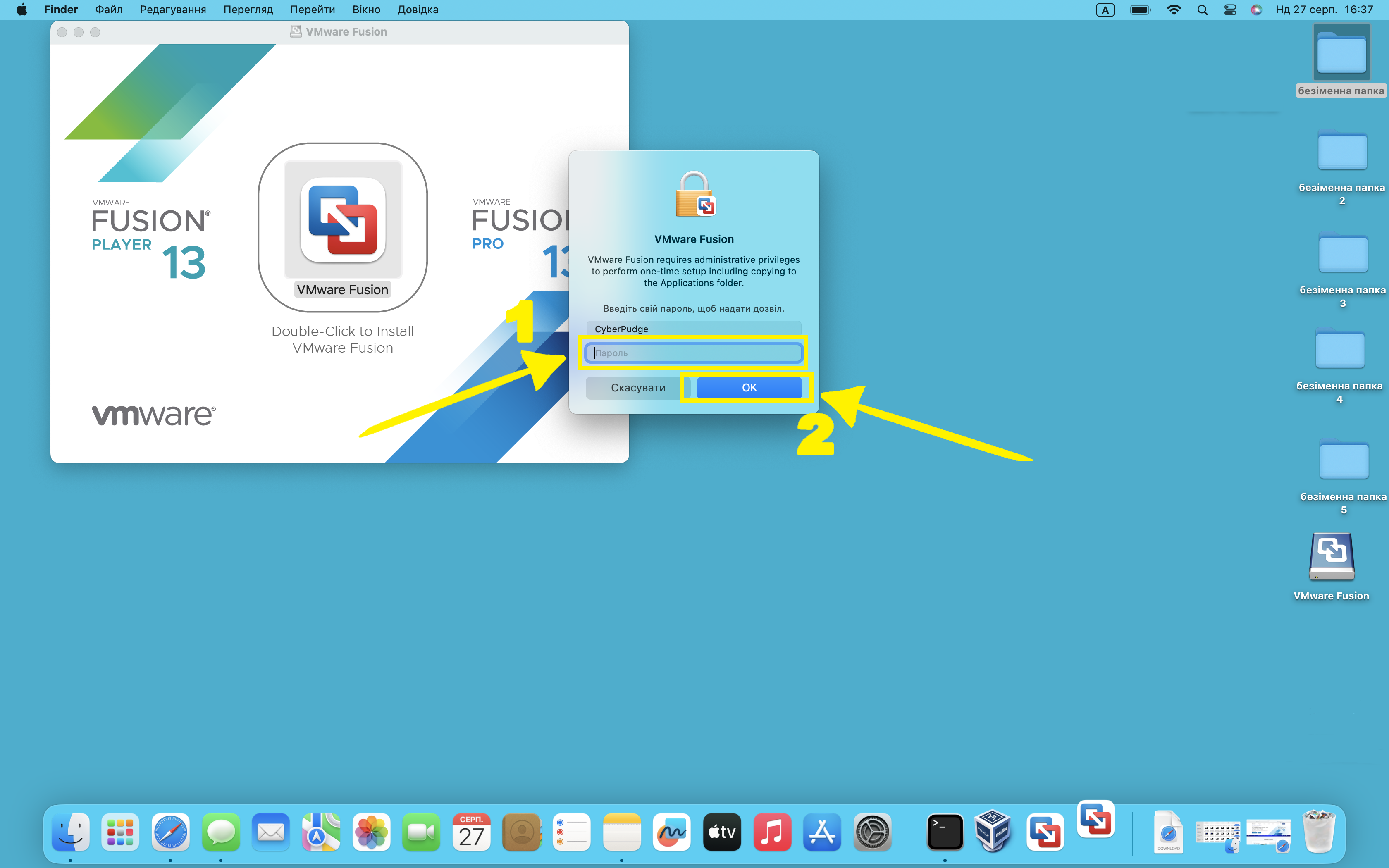This screenshot has height=868, width=1389.
Task: Open Mail from the Dock
Action: pos(271,832)
